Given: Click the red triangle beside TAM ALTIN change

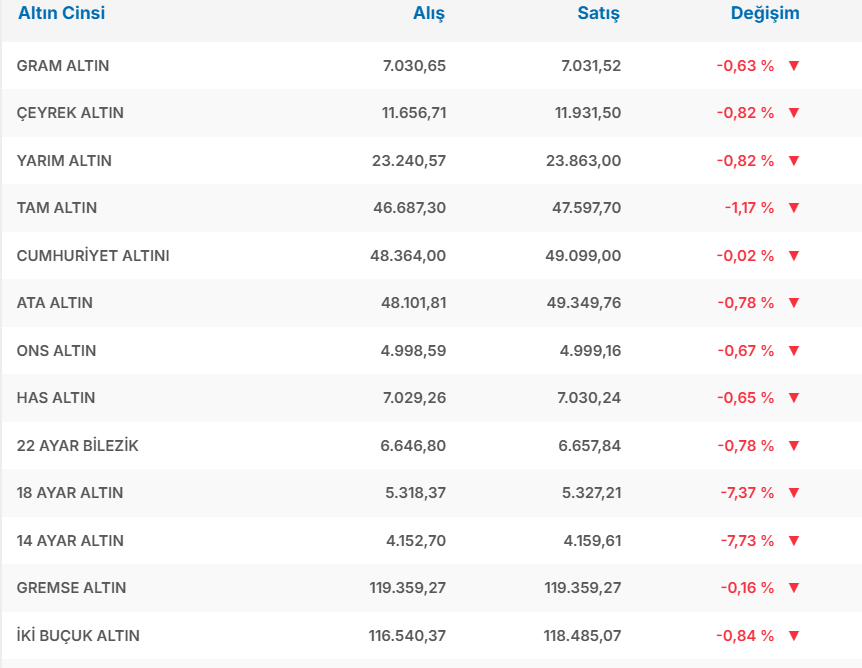Looking at the screenshot, I should pyautogui.click(x=794, y=208).
